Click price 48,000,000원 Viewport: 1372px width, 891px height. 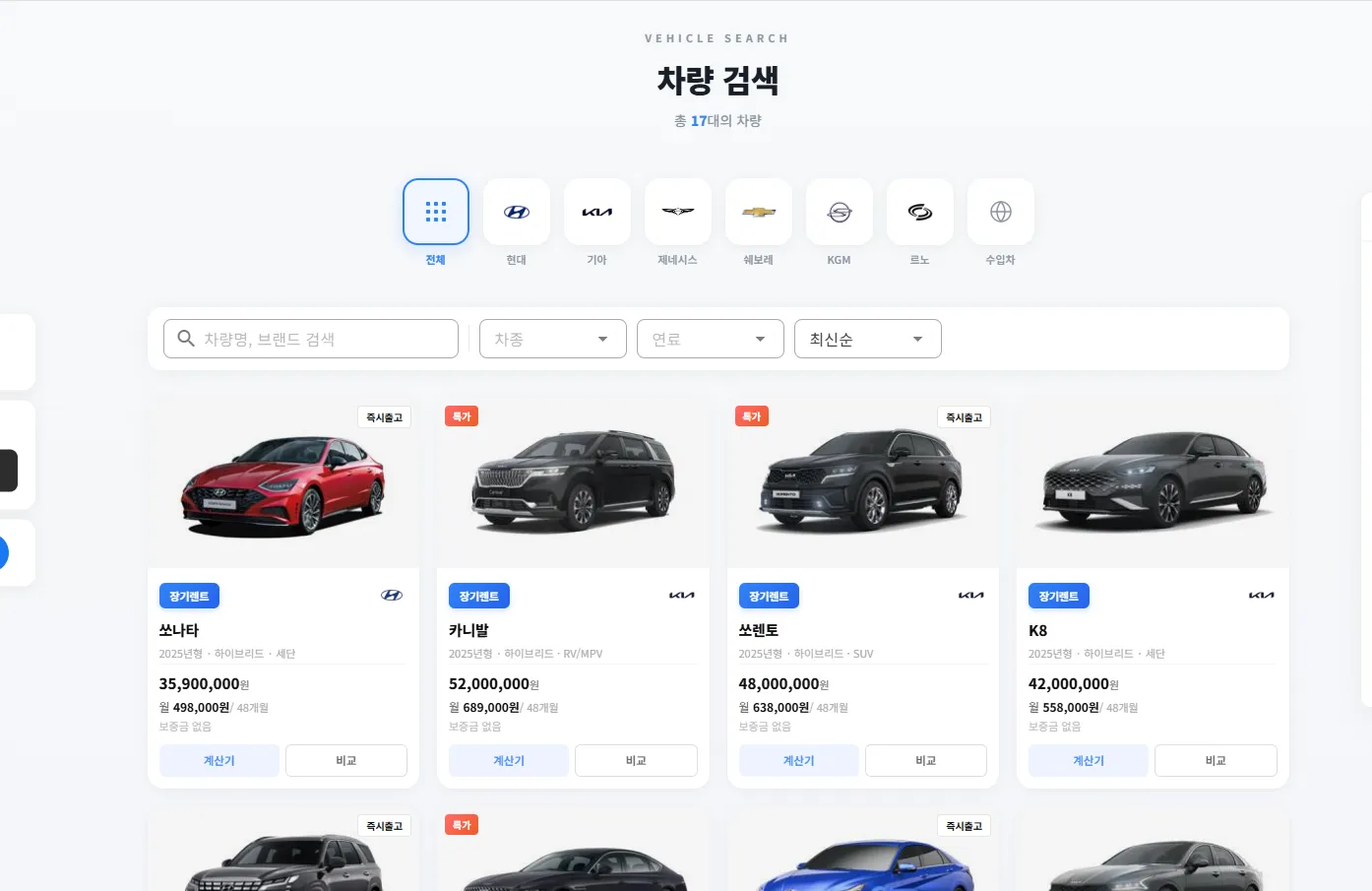click(784, 684)
